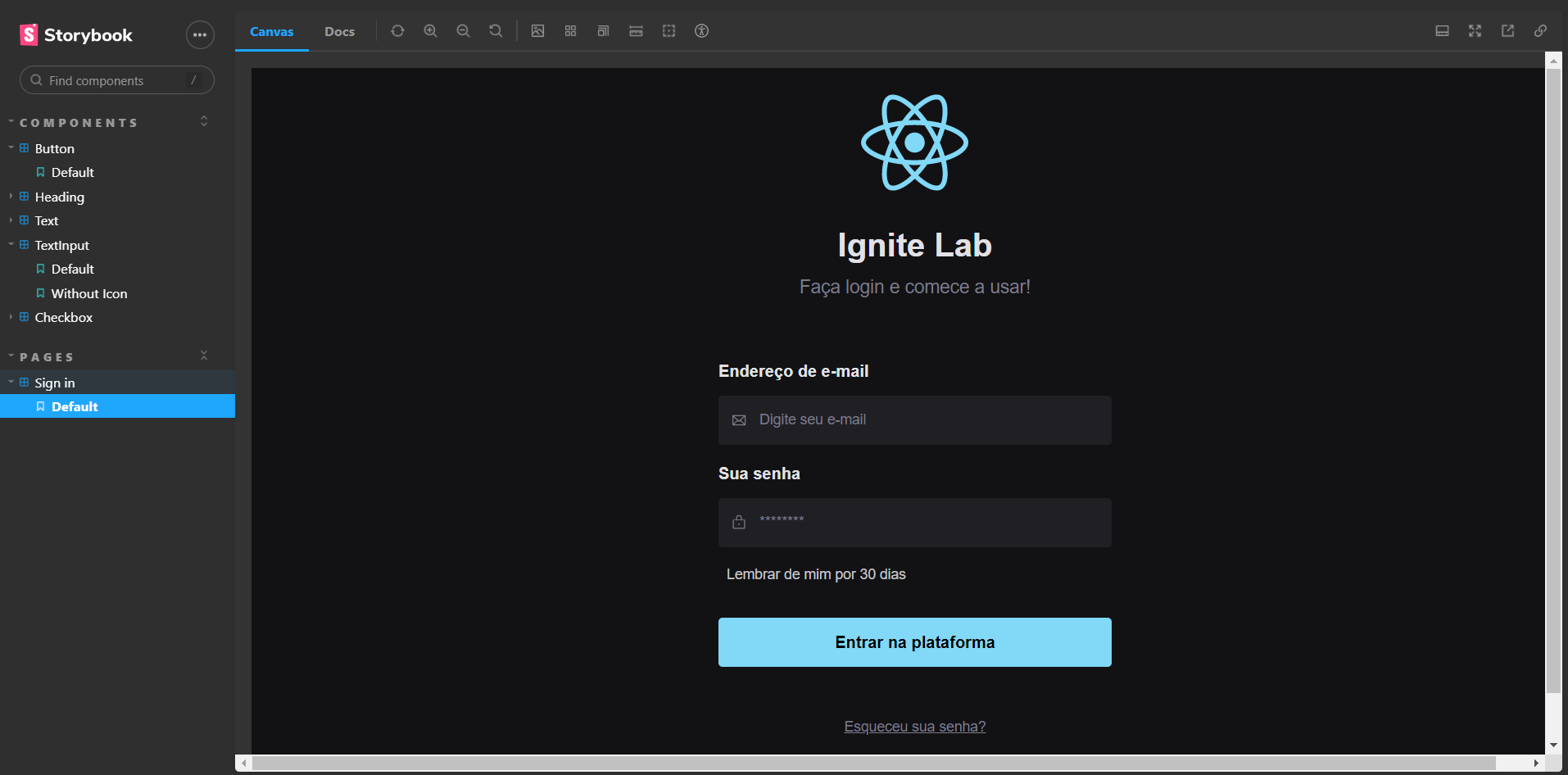Image resolution: width=1568 pixels, height=775 pixels.
Task: Go full screen with the expand icon
Action: 1475,31
